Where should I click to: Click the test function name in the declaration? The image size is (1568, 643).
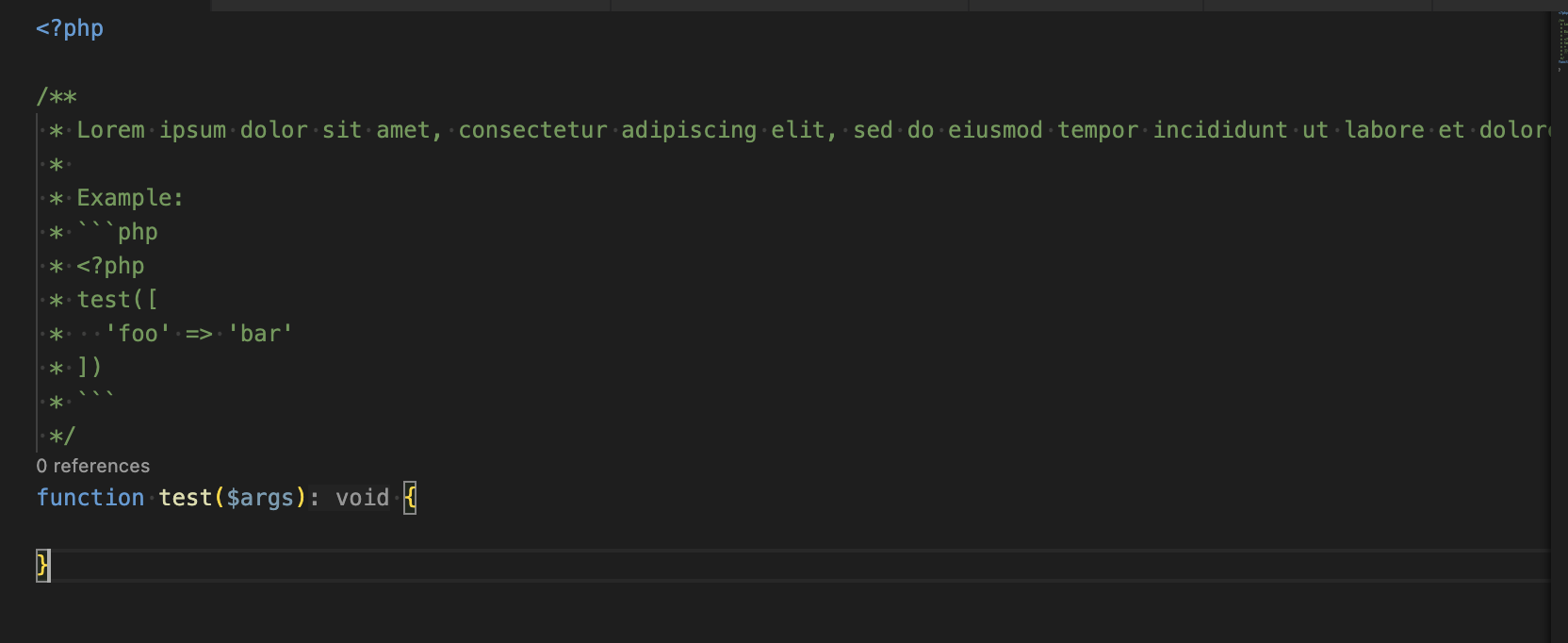(185, 498)
